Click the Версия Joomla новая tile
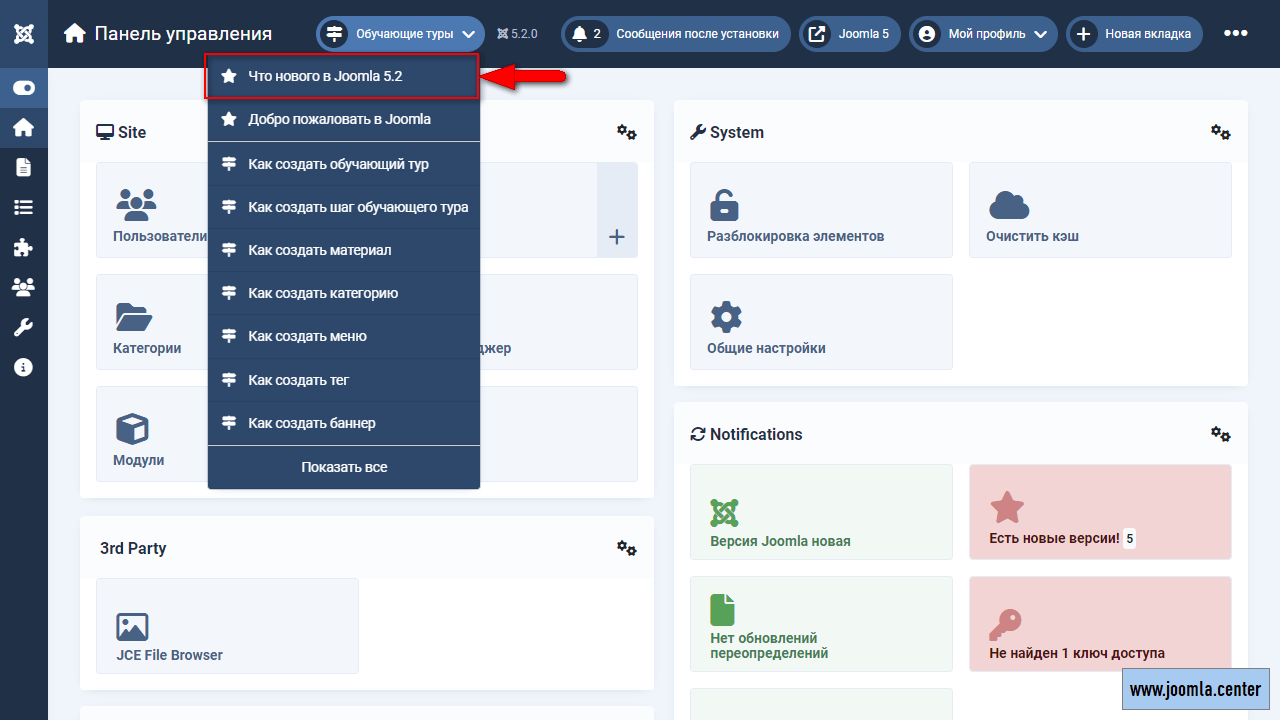 821,512
